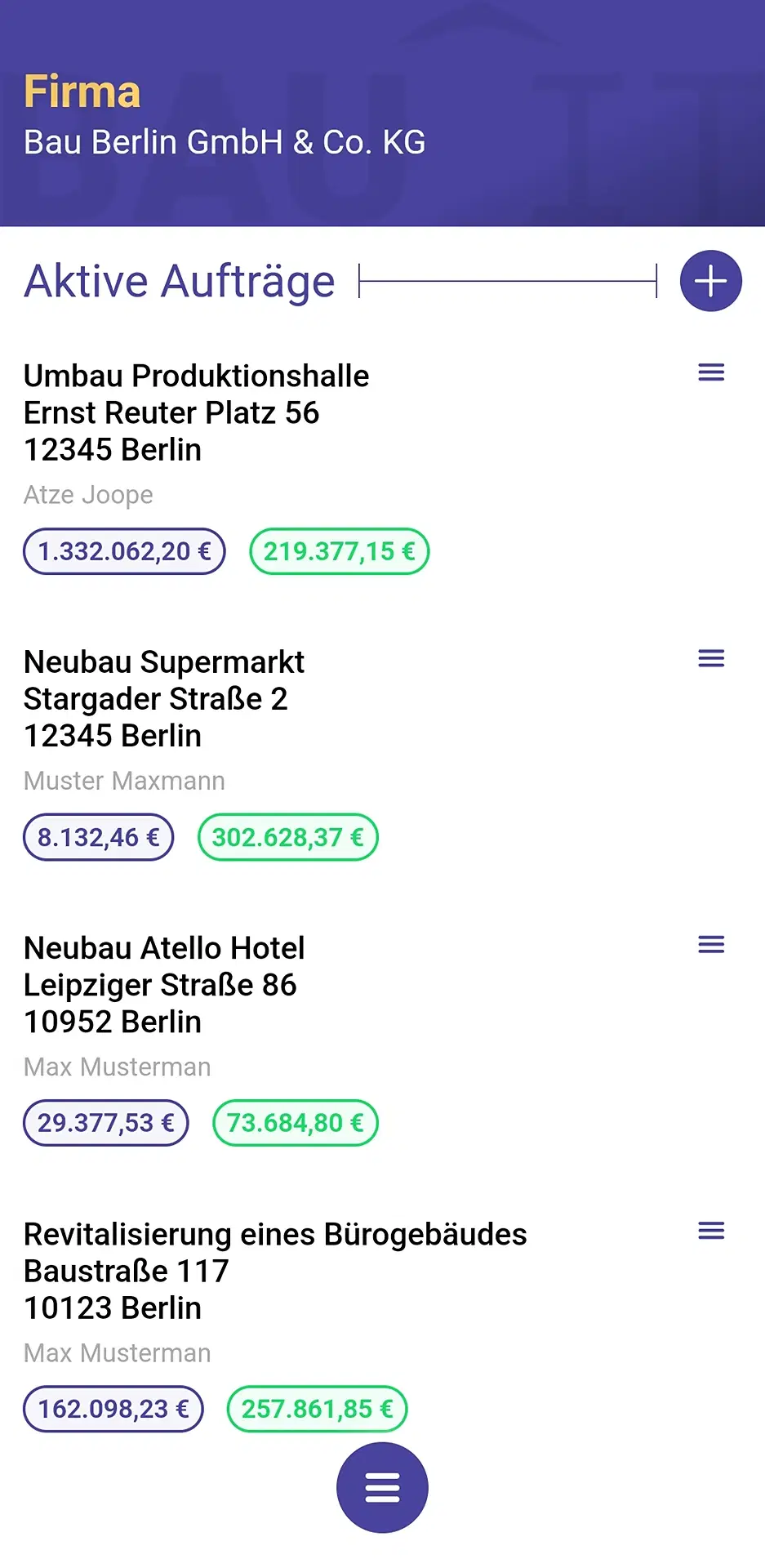
Task: Tap the green 257.861,85 € badge
Action: 317,1409
